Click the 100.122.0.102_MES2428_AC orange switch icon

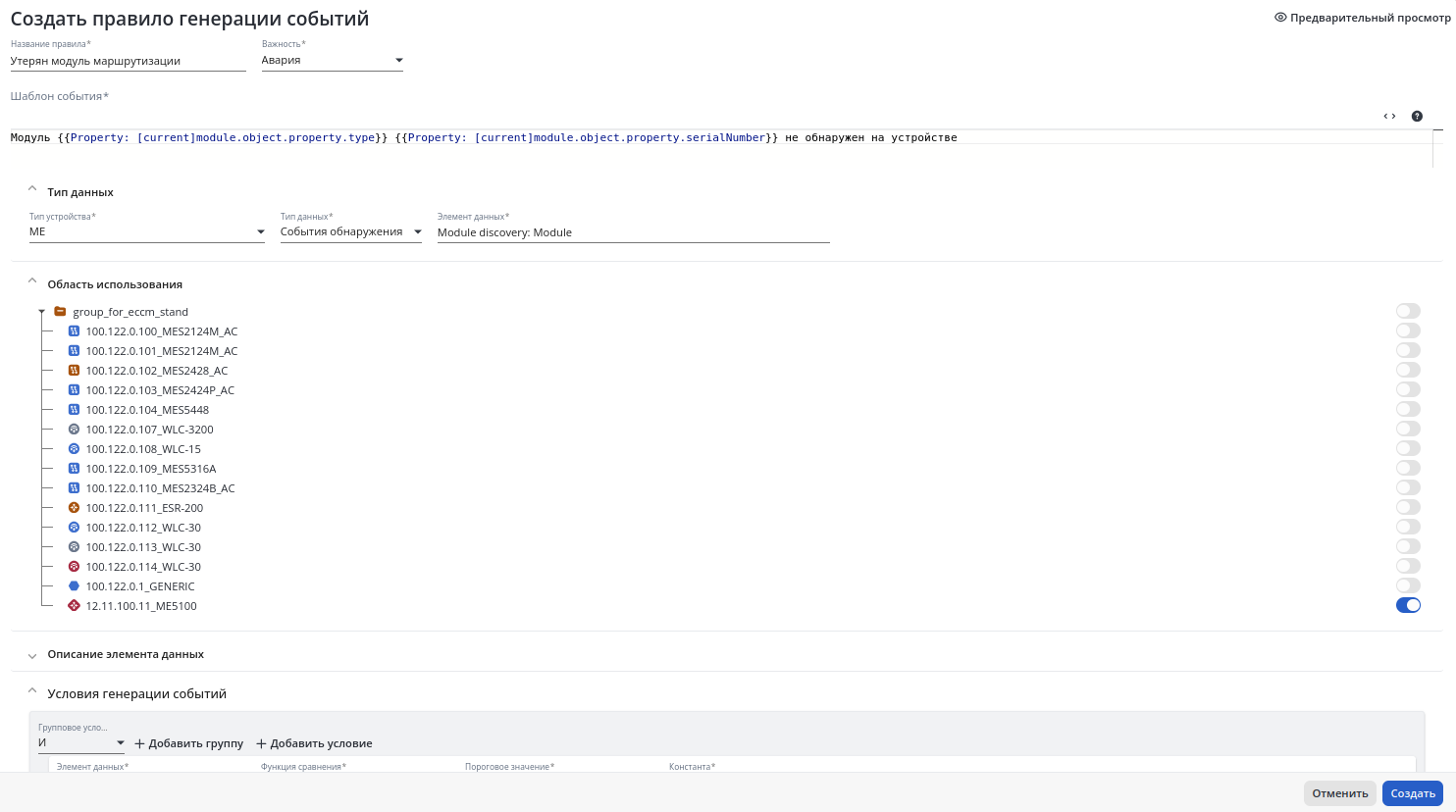(74, 370)
